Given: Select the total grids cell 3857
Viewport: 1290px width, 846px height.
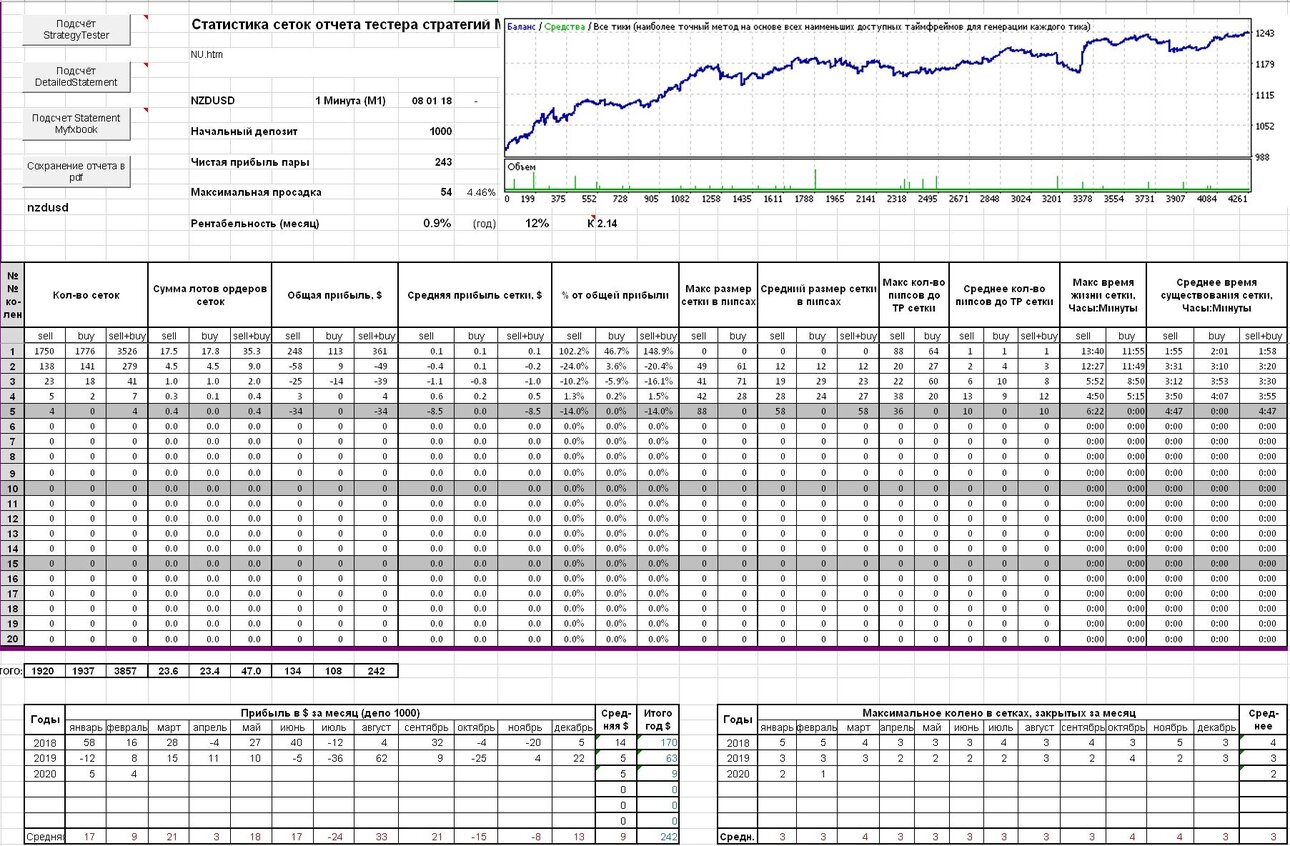Looking at the screenshot, I should (127, 671).
